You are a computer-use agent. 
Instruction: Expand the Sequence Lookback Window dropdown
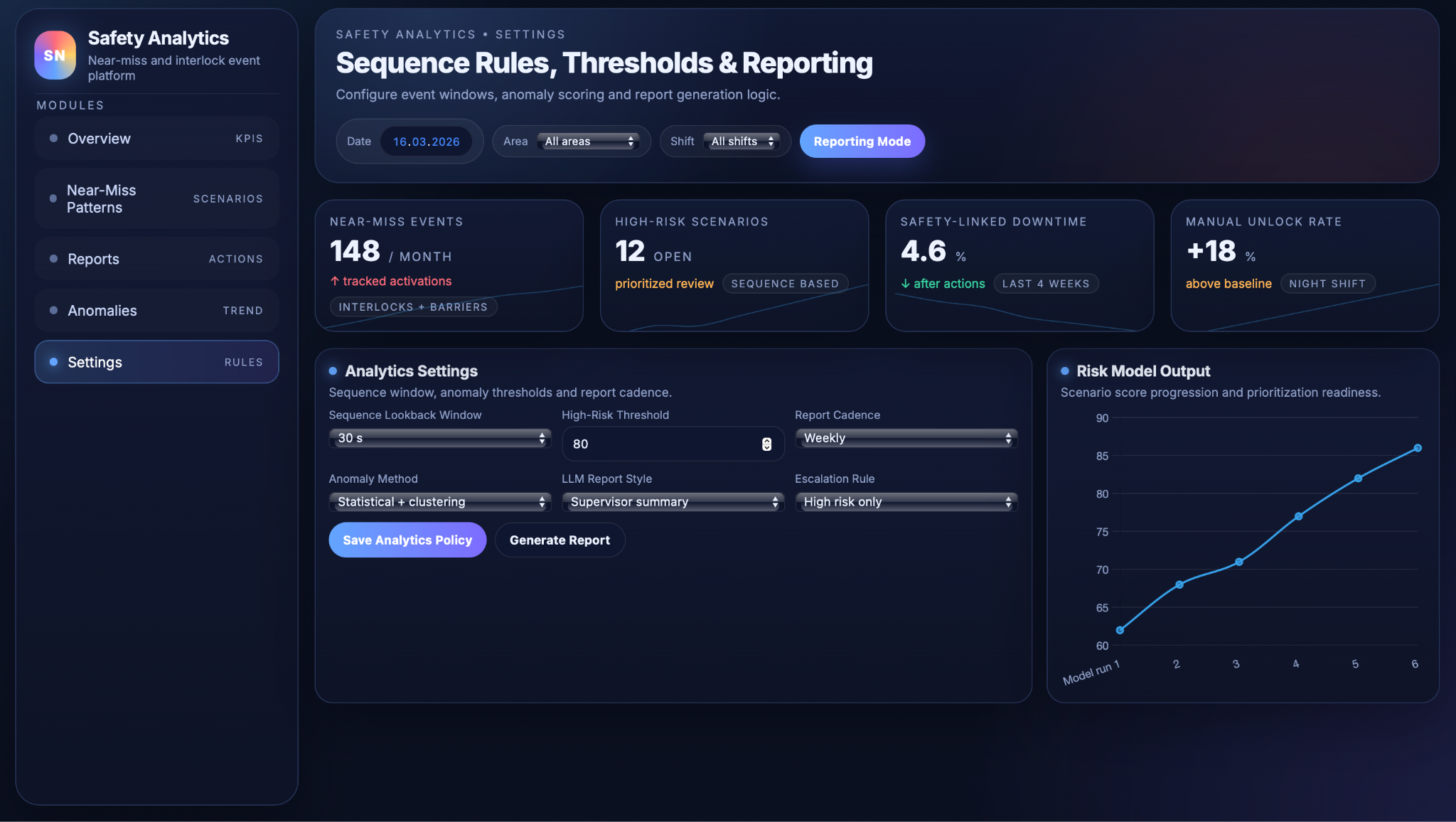(x=439, y=438)
